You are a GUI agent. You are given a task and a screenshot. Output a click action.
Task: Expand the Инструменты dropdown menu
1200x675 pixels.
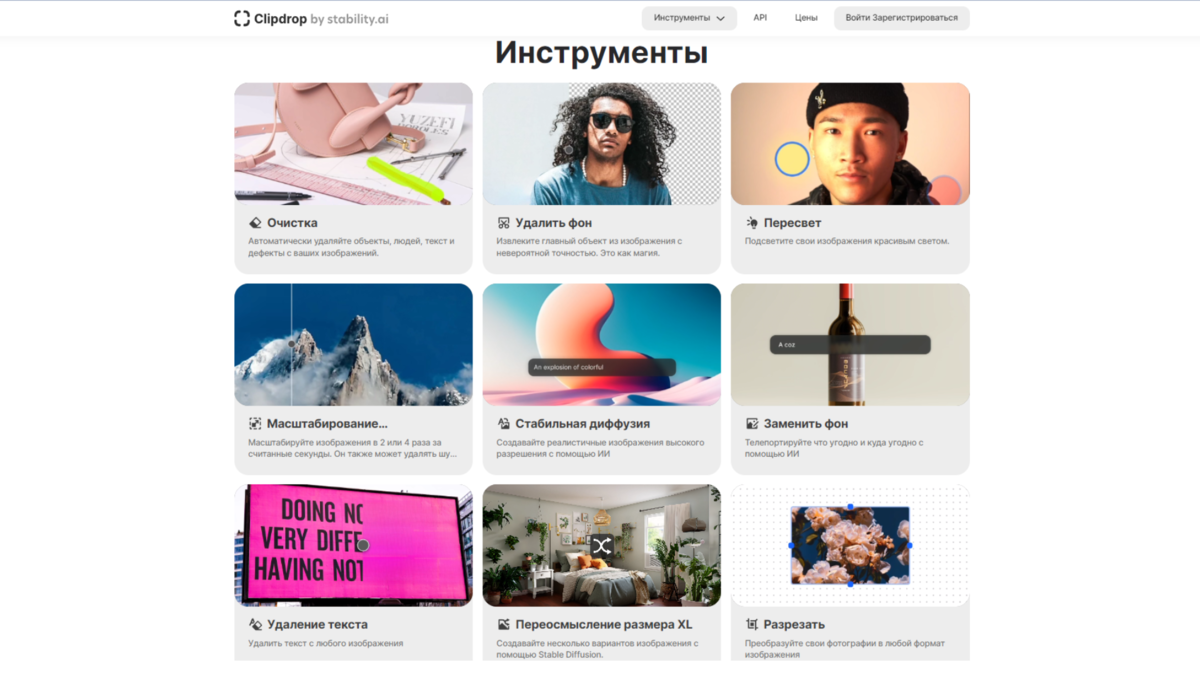coord(689,18)
